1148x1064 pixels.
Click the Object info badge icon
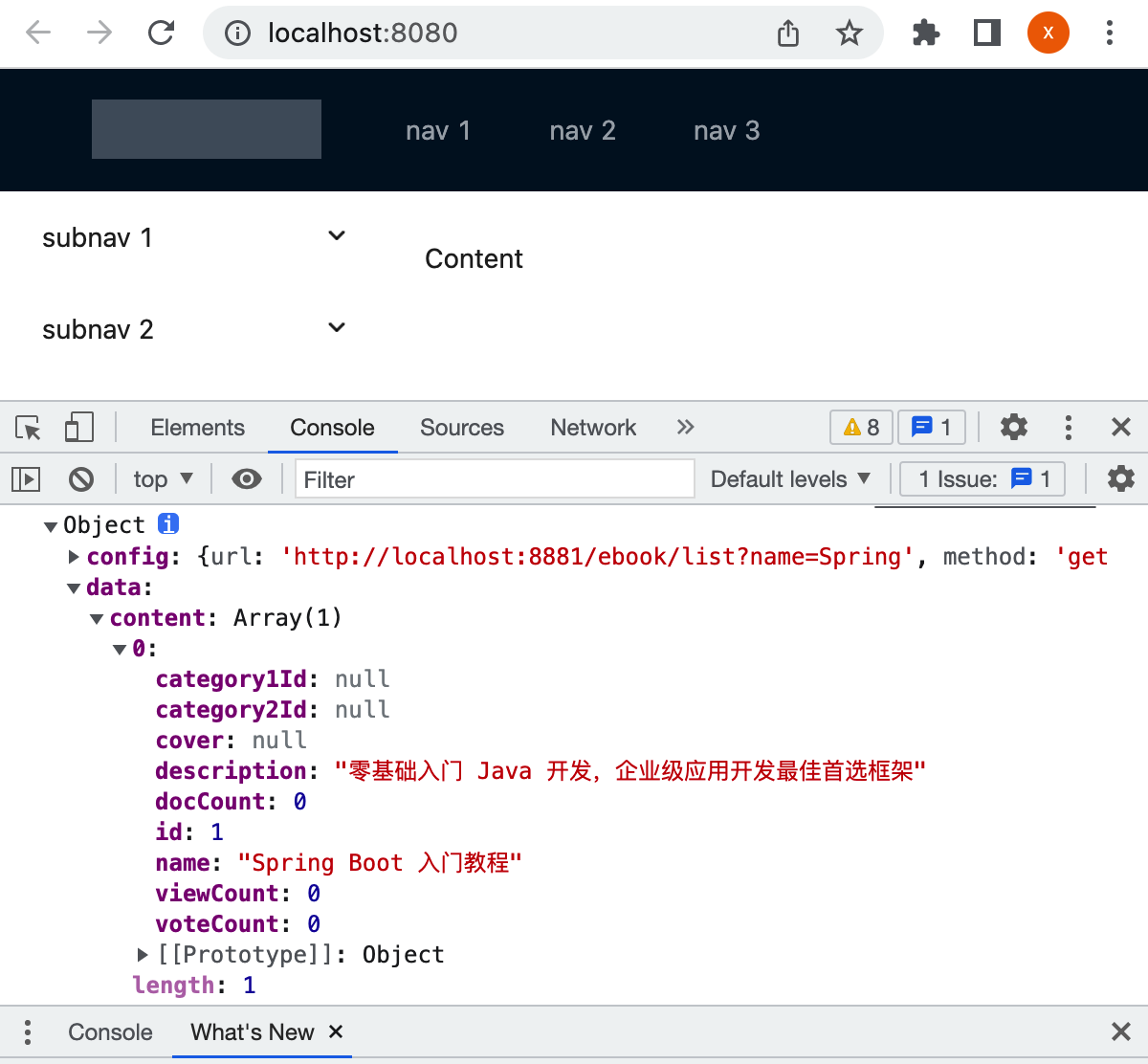pyautogui.click(x=168, y=524)
